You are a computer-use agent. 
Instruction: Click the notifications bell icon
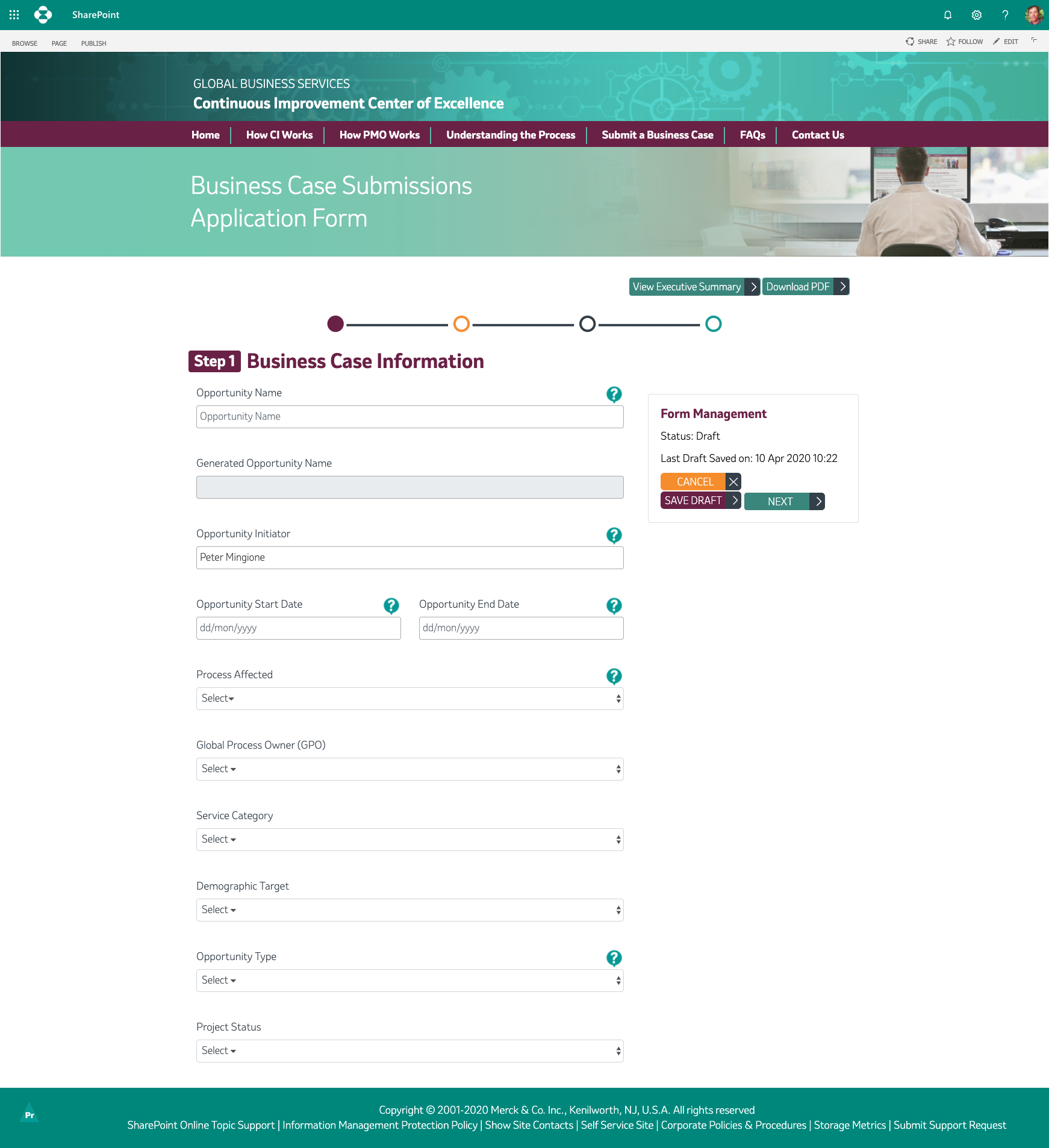pyautogui.click(x=947, y=15)
